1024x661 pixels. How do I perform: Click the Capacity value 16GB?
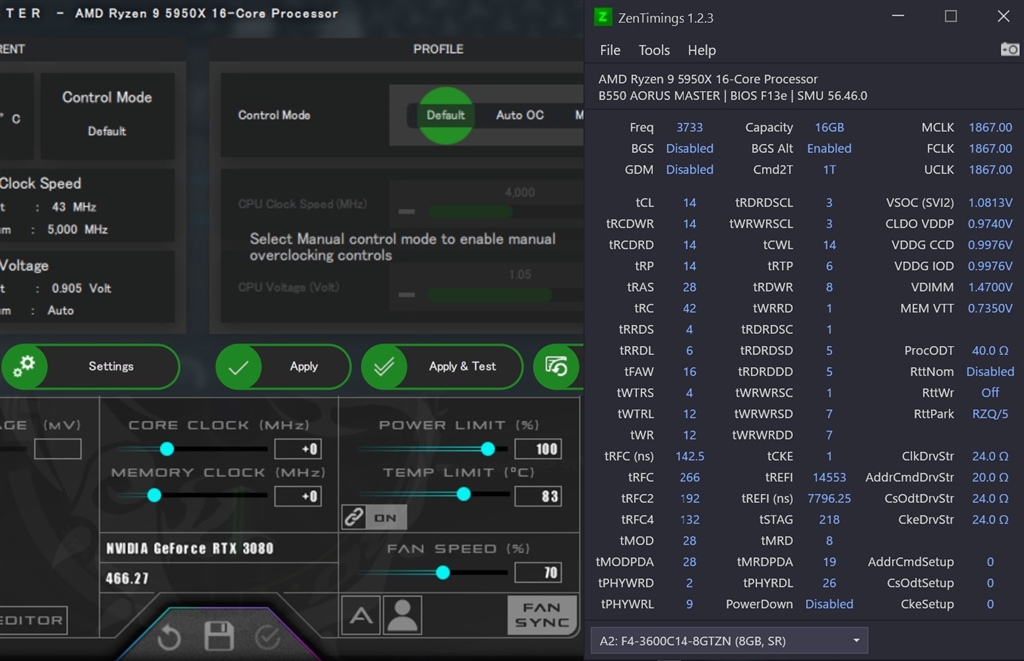click(x=829, y=127)
